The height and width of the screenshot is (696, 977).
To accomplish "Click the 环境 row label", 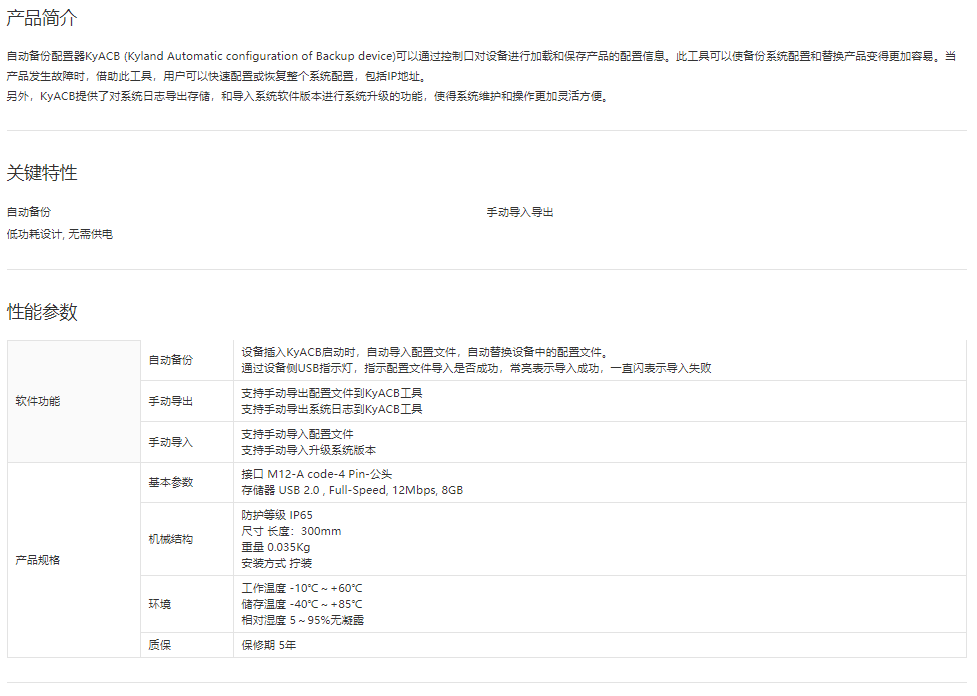I will (x=160, y=604).
